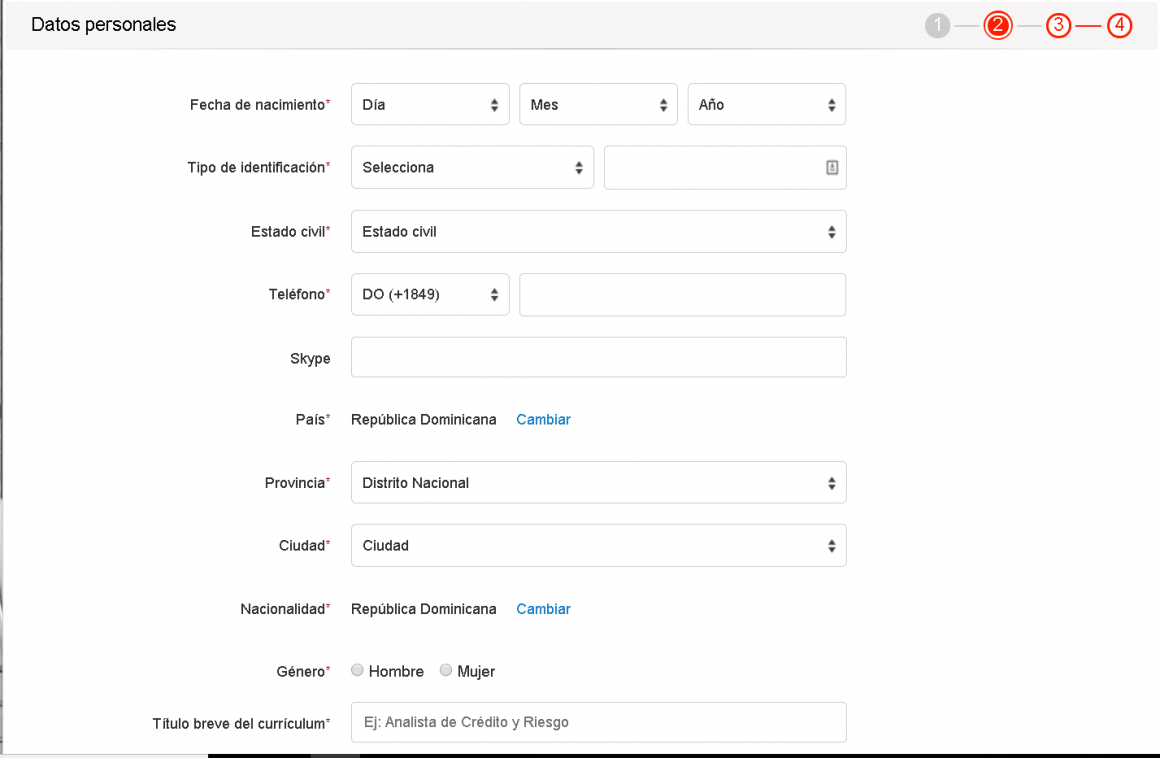Click step 4 circle in progress indicator

1119,26
